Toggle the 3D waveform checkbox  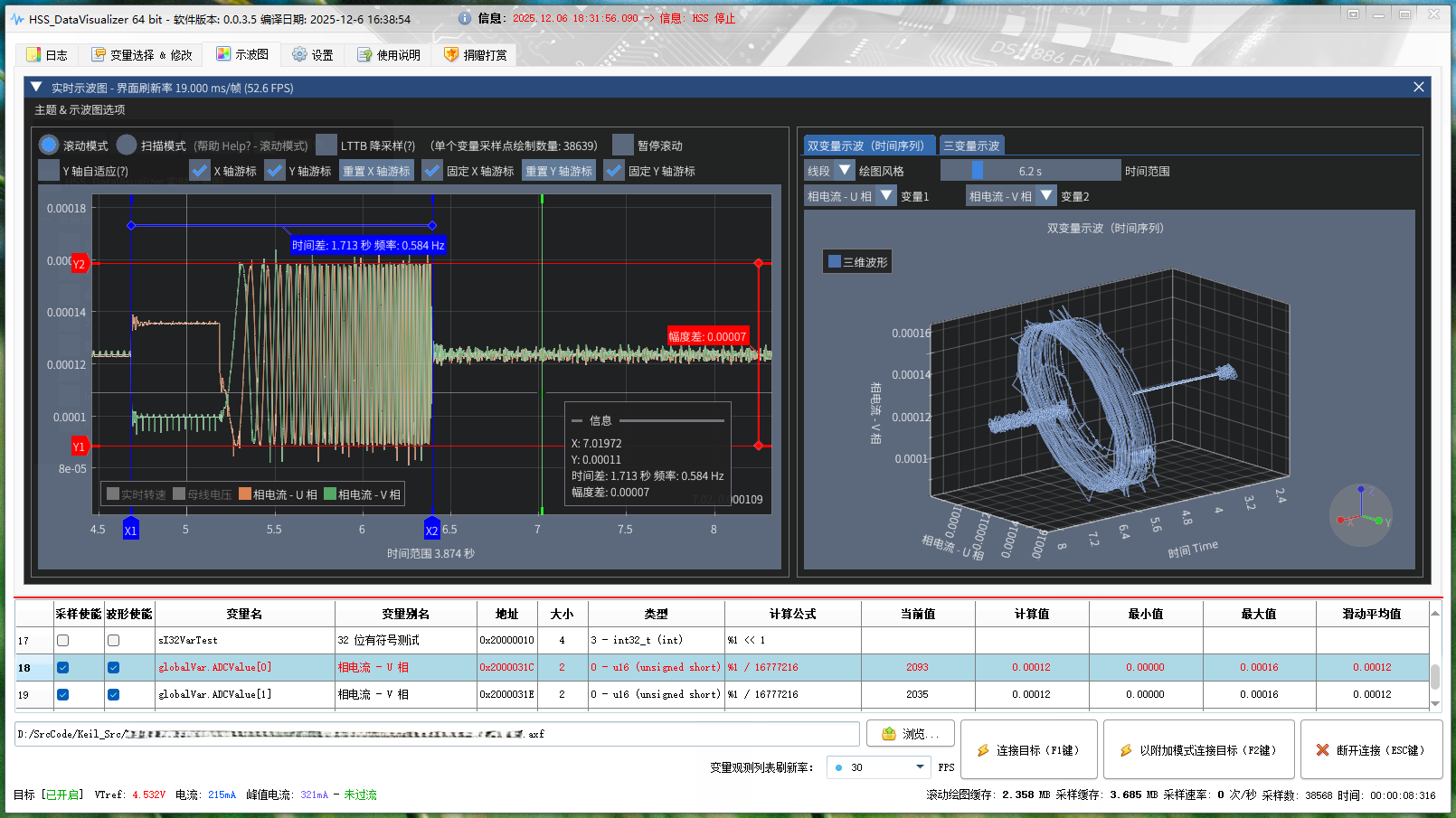(835, 262)
